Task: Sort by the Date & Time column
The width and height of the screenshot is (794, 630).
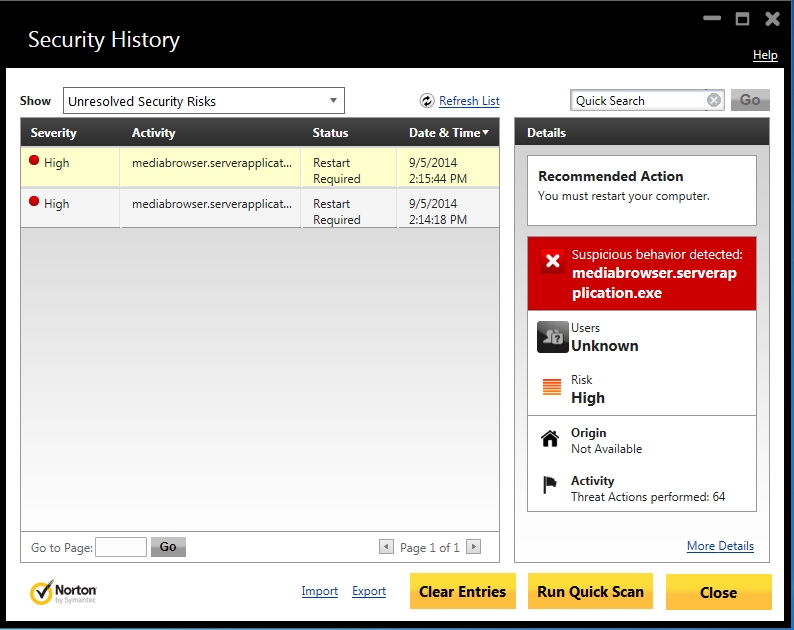Action: tap(449, 133)
